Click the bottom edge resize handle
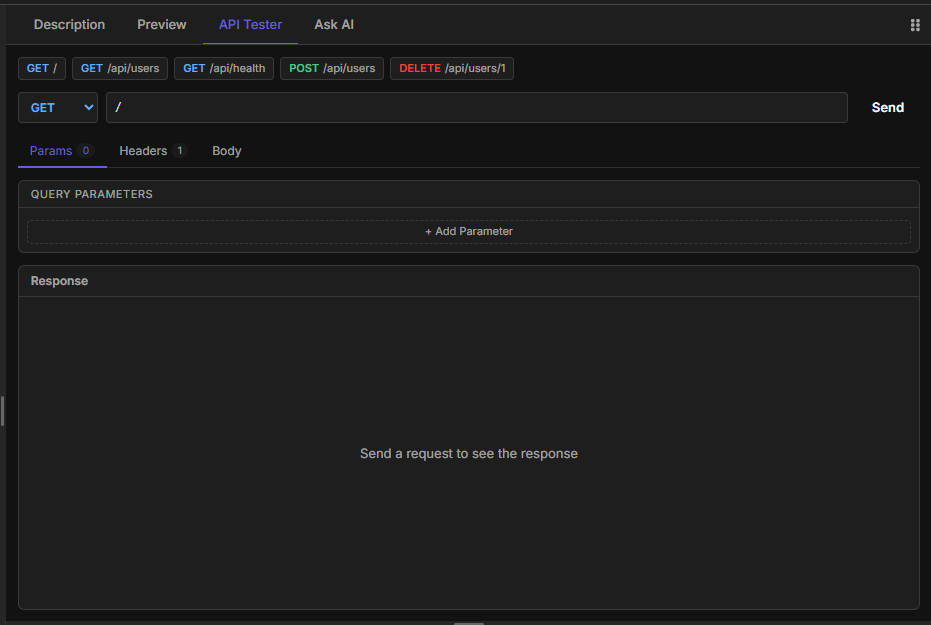931x625 pixels. click(x=468, y=622)
